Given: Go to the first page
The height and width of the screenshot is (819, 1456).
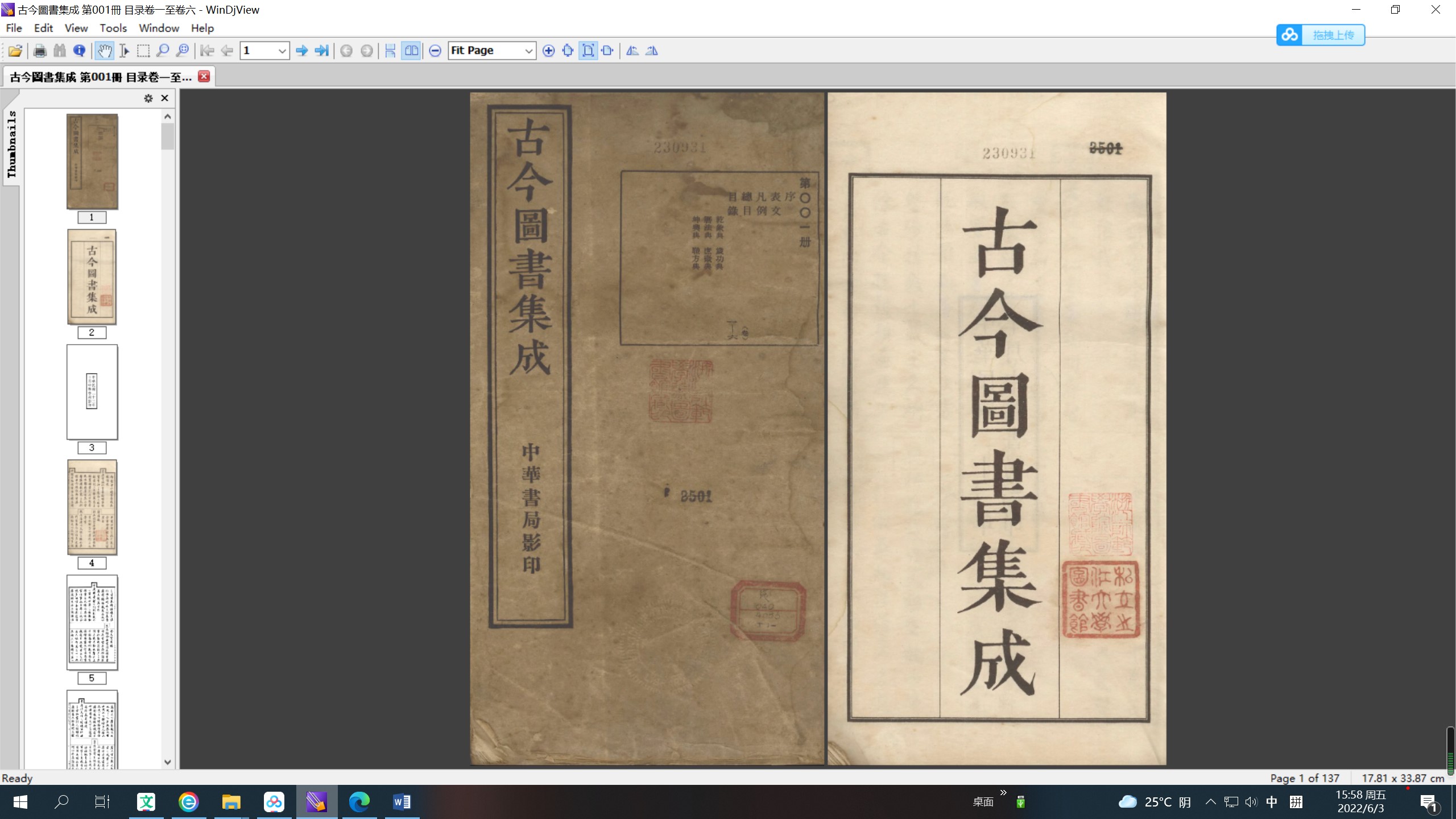Looking at the screenshot, I should (x=207, y=51).
